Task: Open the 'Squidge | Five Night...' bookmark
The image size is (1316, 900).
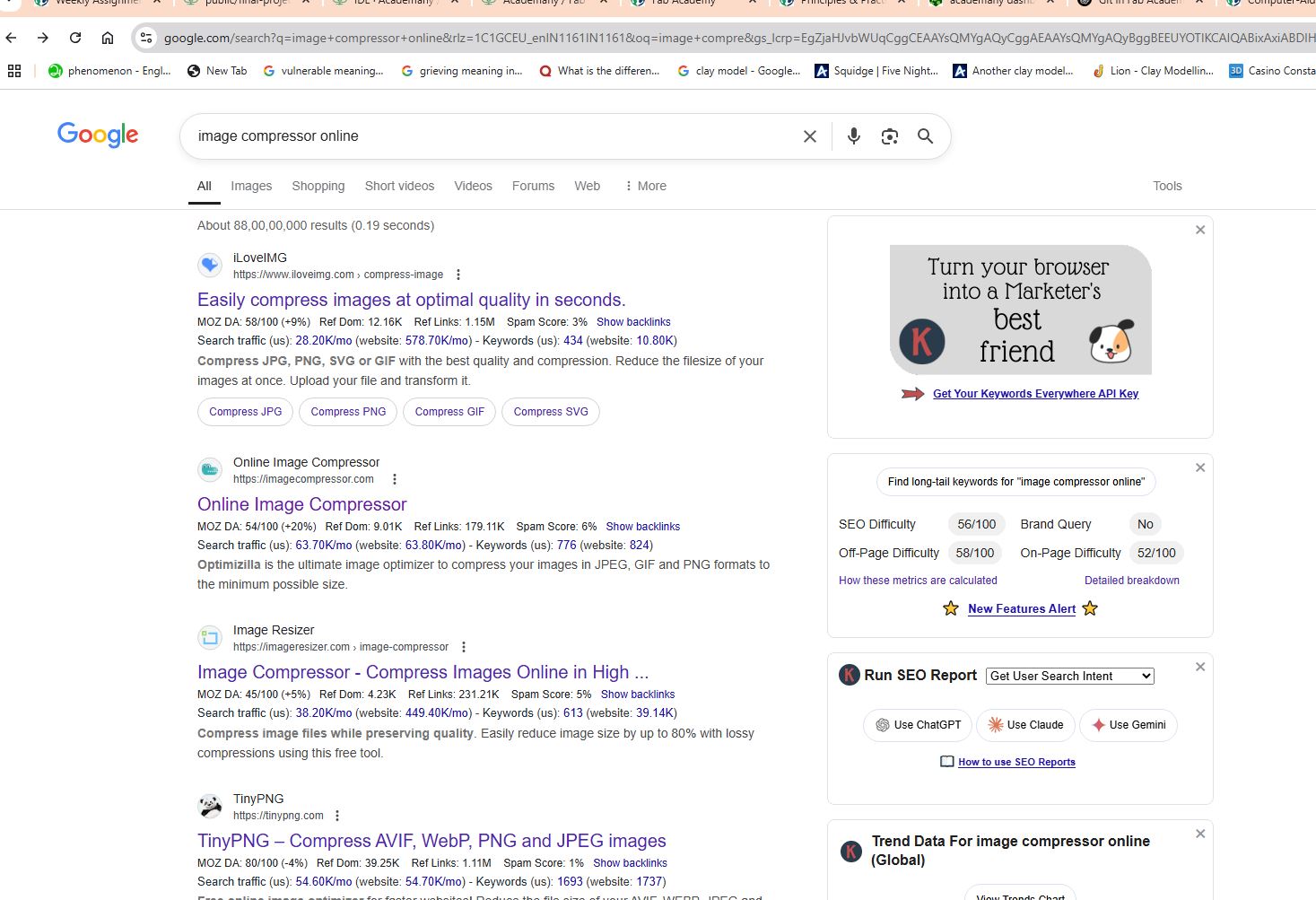Action: (x=876, y=71)
